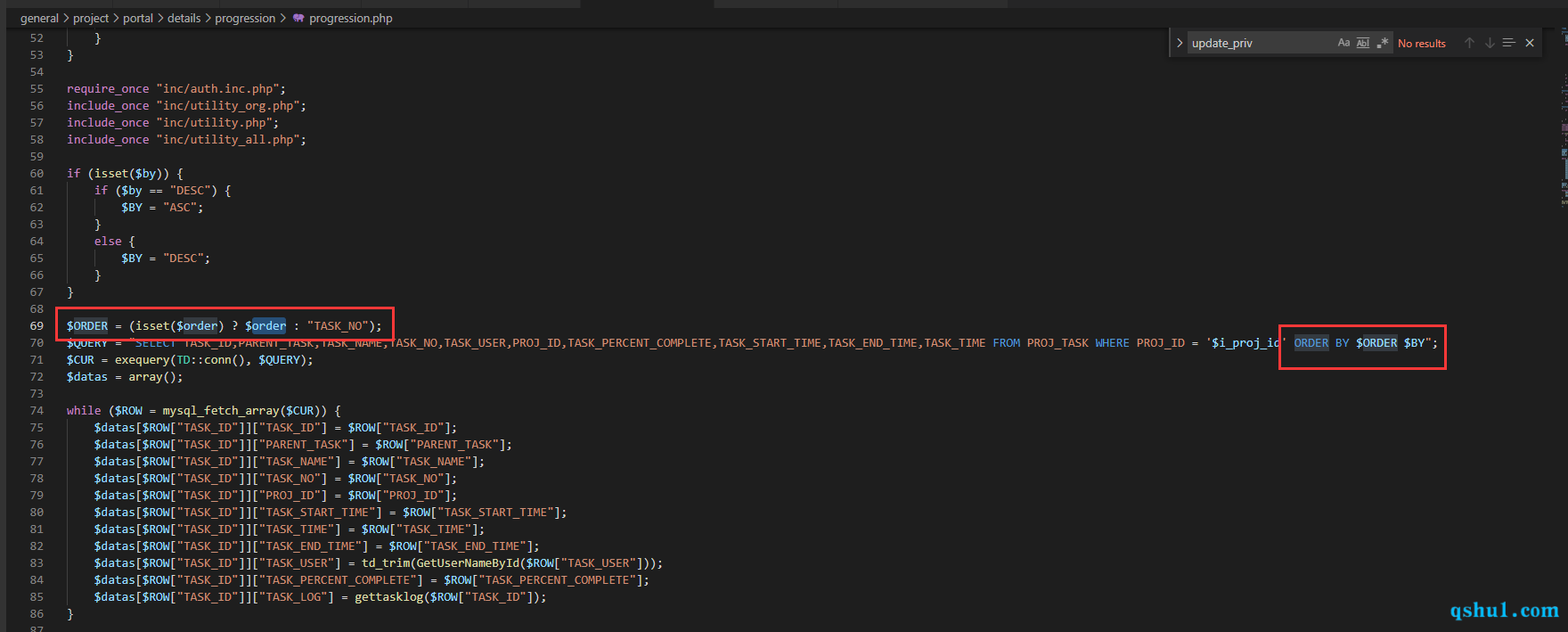Click GetUserNameById on line 83
This screenshot has width=1568, height=632.
[468, 562]
